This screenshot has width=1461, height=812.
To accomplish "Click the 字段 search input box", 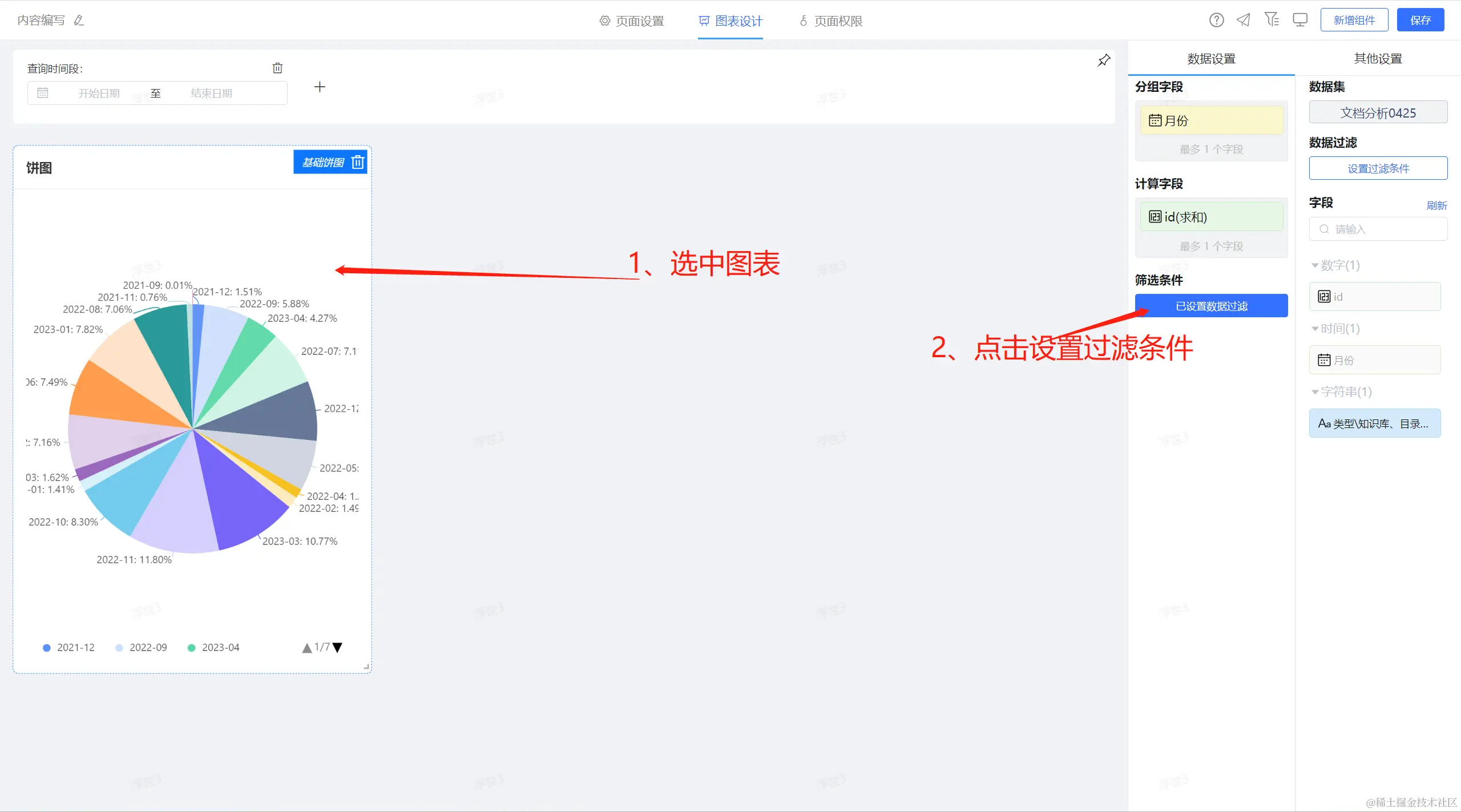I will click(1378, 229).
